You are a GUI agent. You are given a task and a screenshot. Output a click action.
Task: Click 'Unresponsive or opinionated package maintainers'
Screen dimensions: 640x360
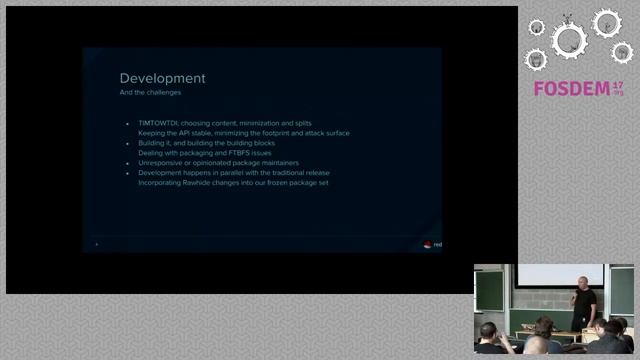(x=218, y=163)
